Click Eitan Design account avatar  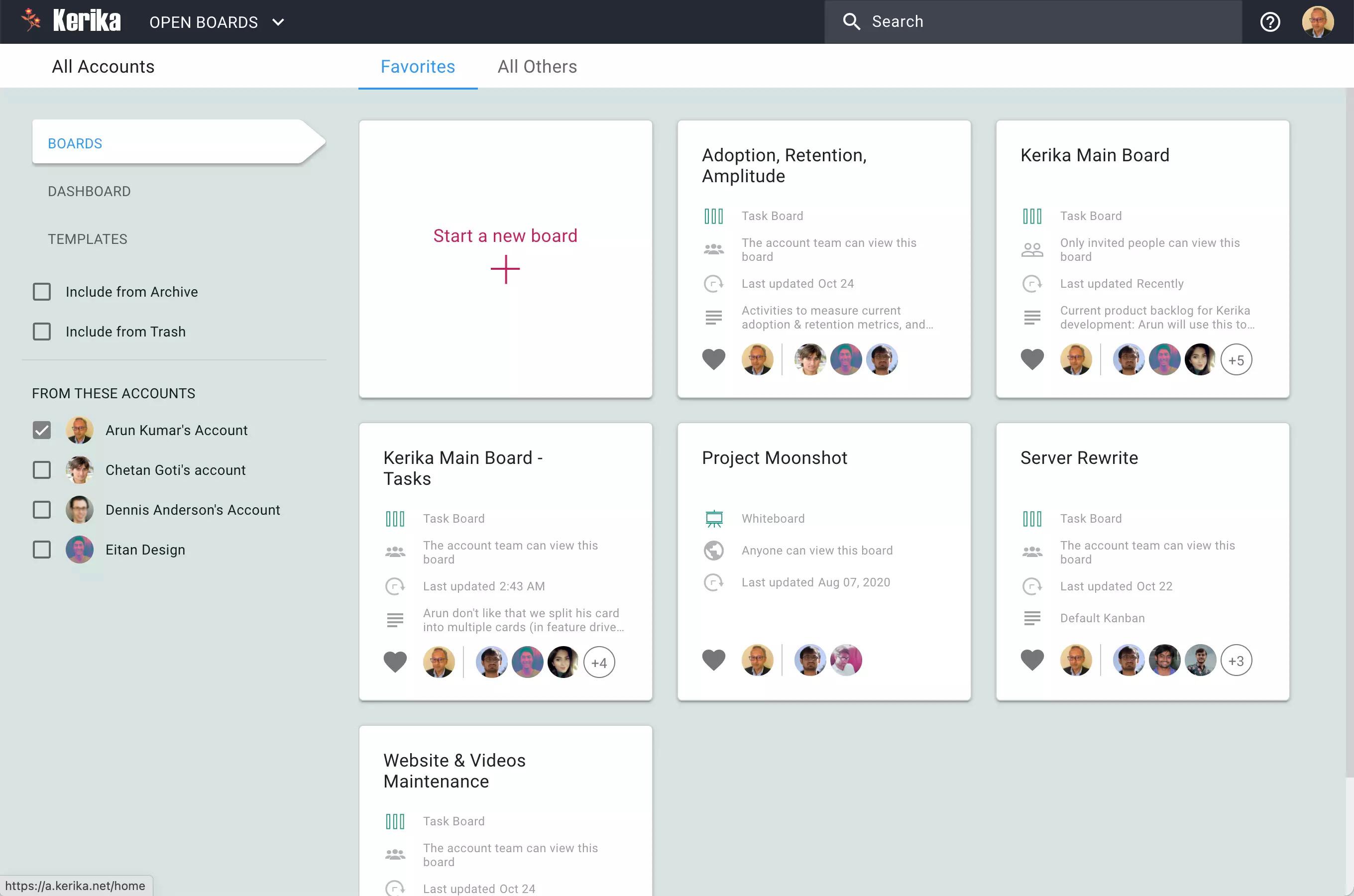pos(80,550)
